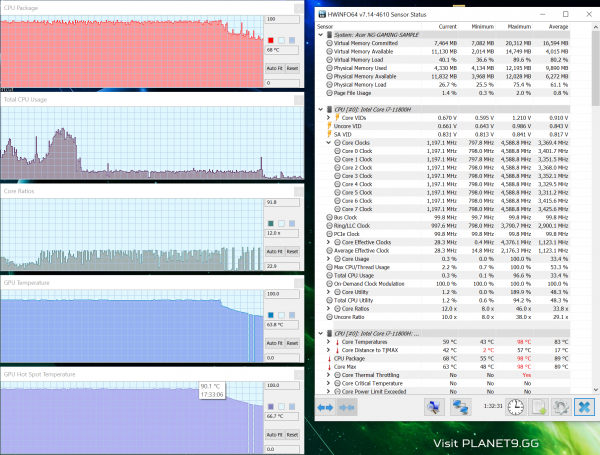Screen dimensions: 600x455
Task: Click the maximum value field in CPU Package graph
Action: tap(282, 19)
